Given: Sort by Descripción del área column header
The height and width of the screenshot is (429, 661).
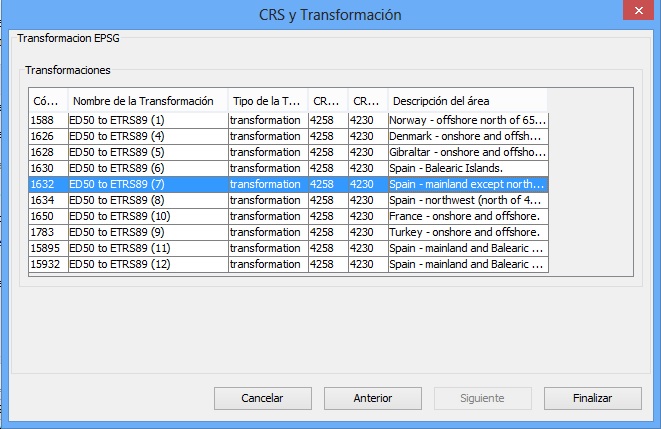Looking at the screenshot, I should pyautogui.click(x=468, y=101).
